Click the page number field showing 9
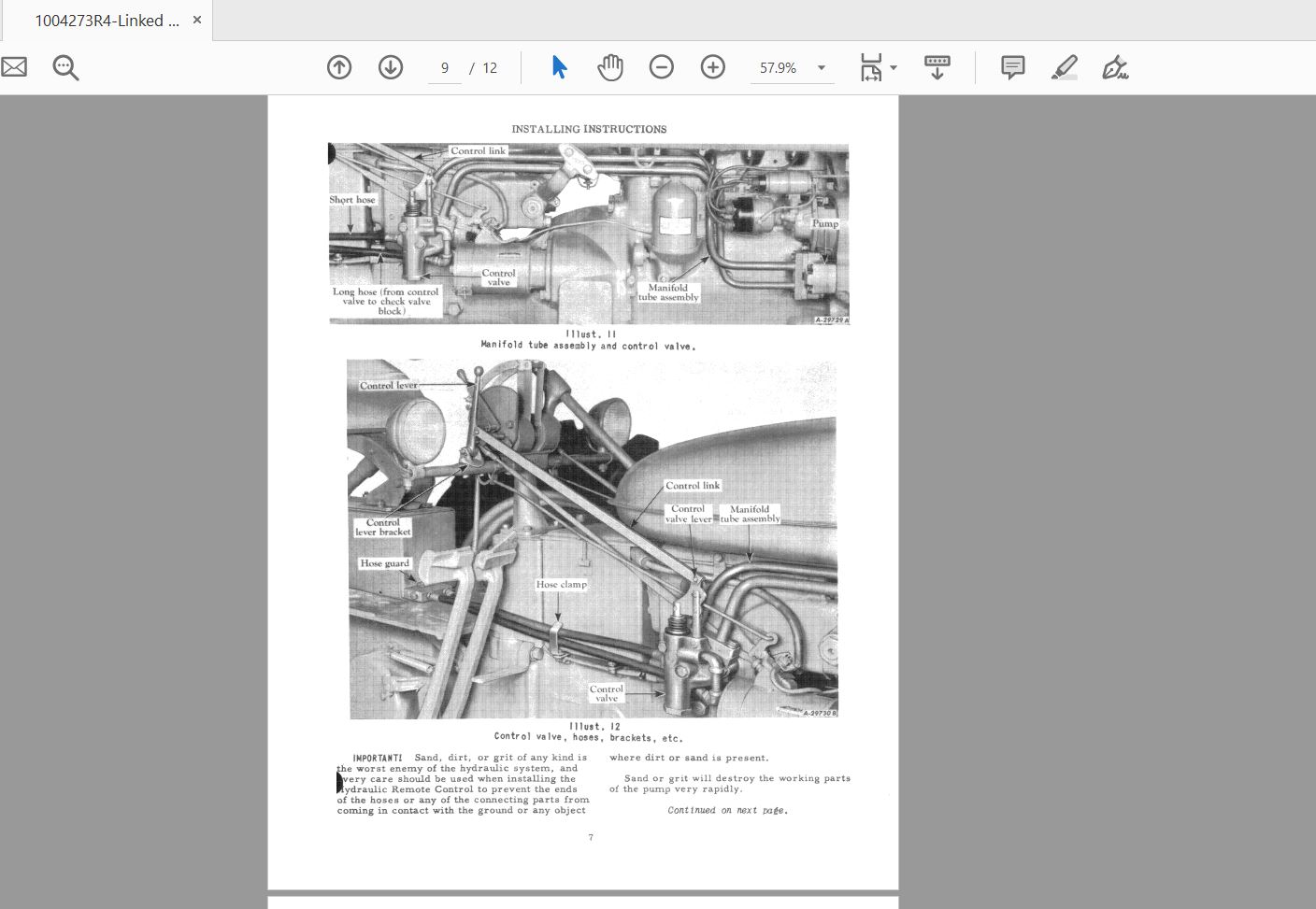The height and width of the screenshot is (909, 1316). tap(445, 68)
